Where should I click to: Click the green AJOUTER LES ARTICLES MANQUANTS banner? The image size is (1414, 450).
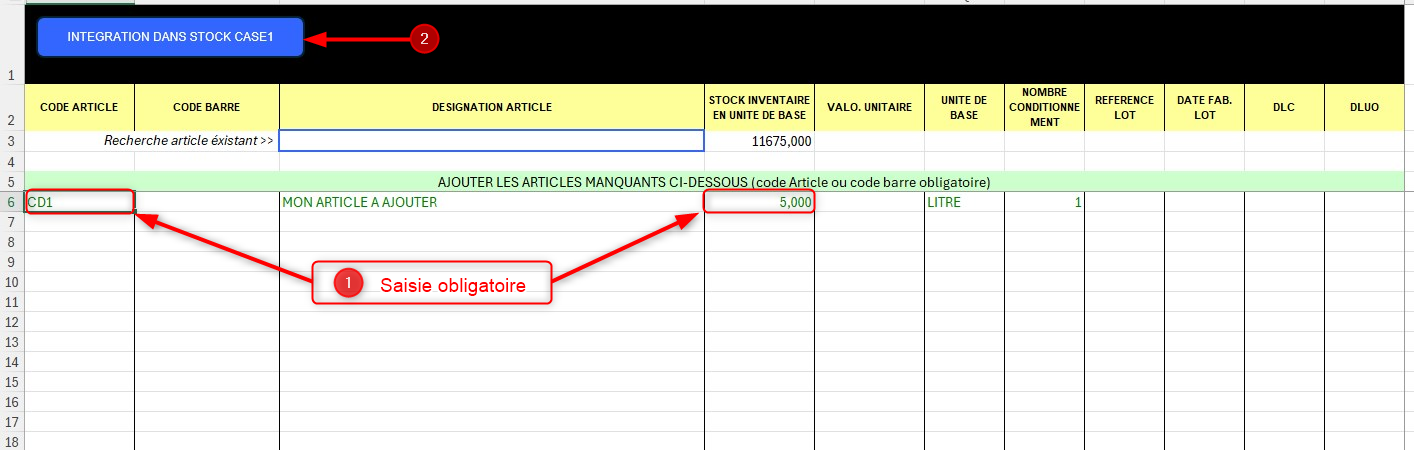[x=713, y=182]
